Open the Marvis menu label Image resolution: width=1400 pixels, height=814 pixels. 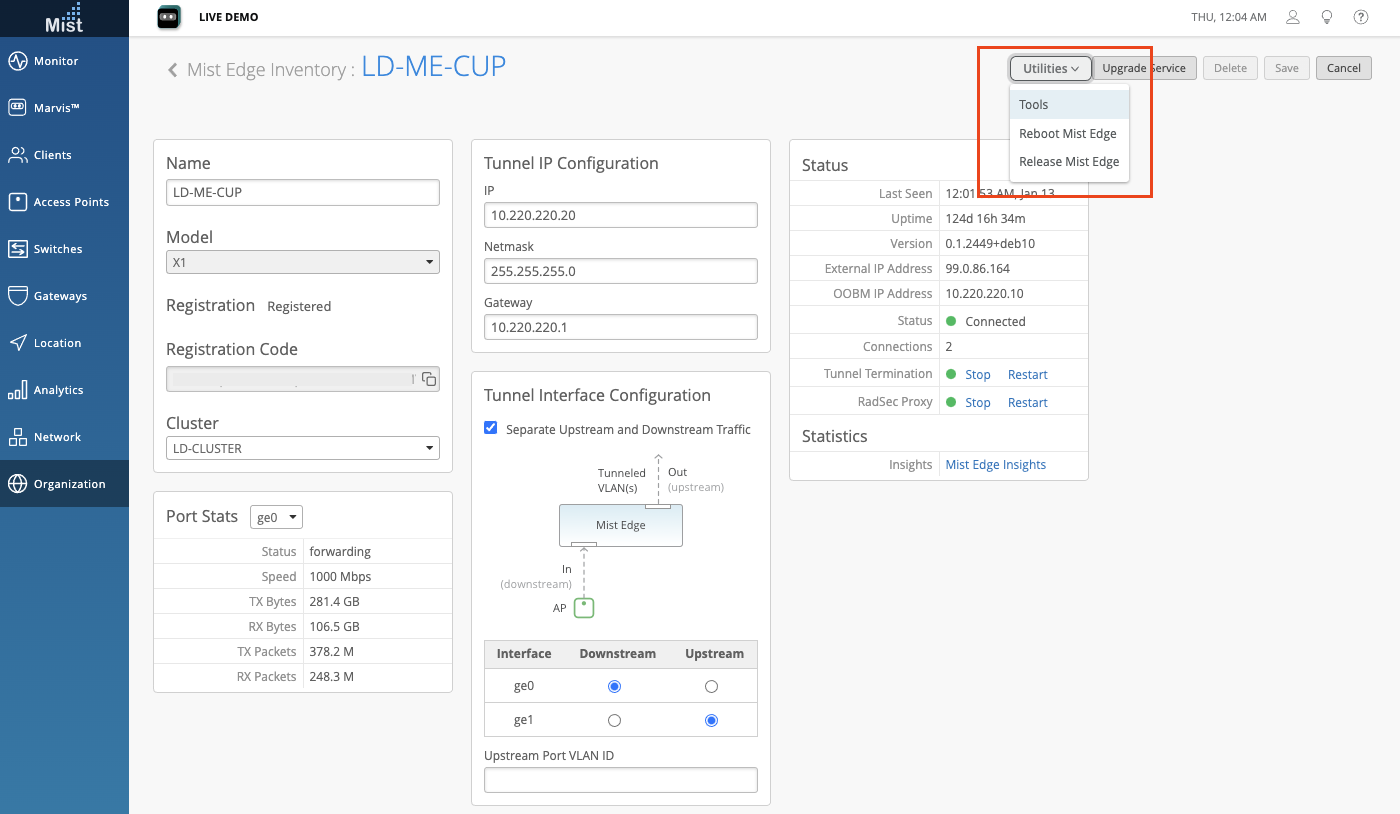click(x=57, y=108)
